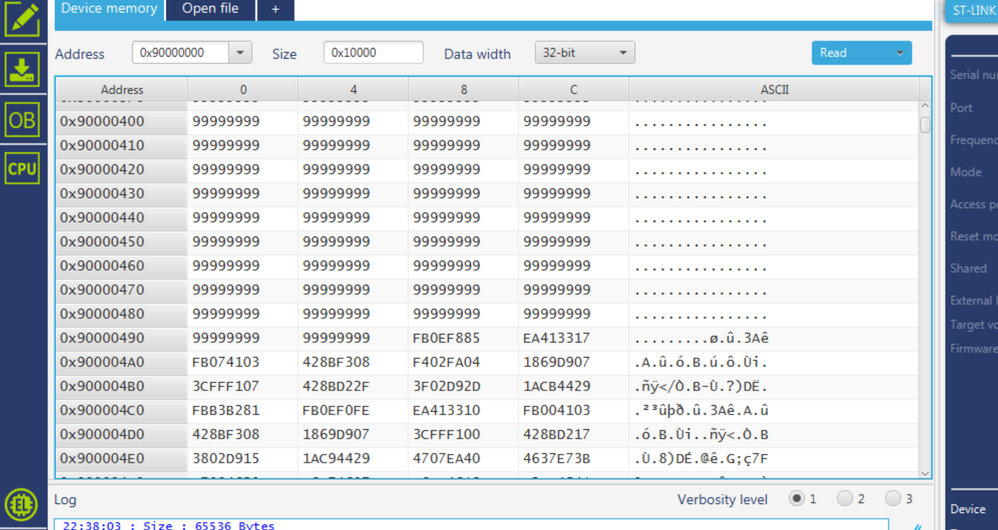Expand the Address combo box arrow
Image resolution: width=998 pixels, height=530 pixels.
(x=240, y=53)
